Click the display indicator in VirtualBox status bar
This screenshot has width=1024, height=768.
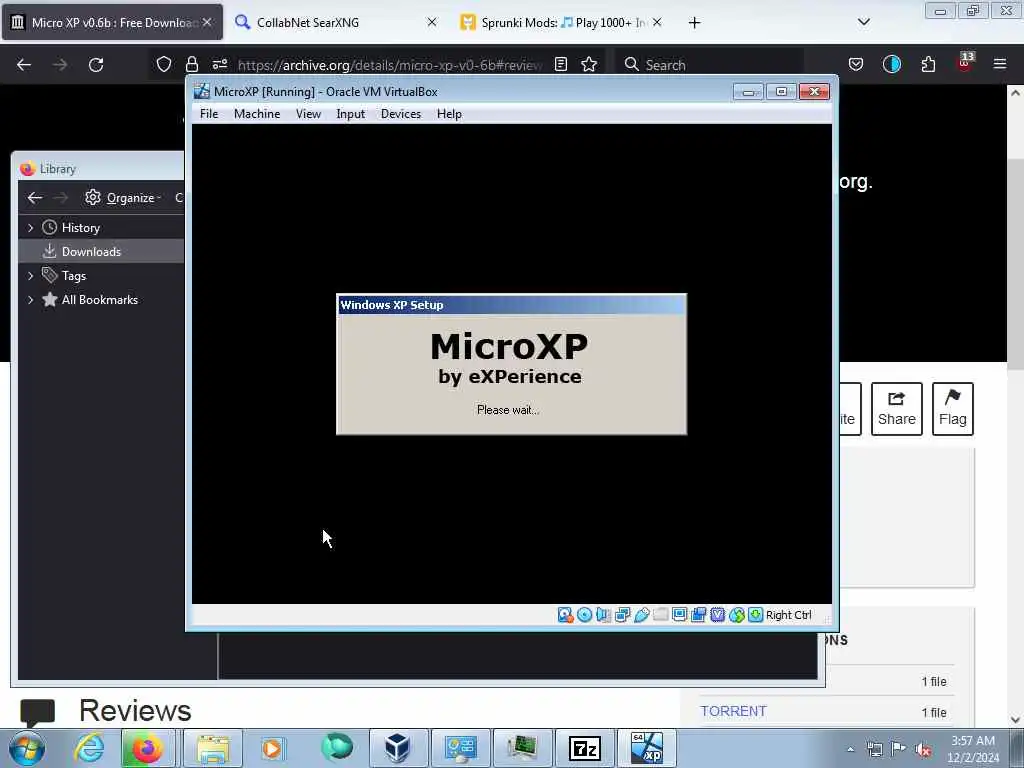pyautogui.click(x=679, y=615)
